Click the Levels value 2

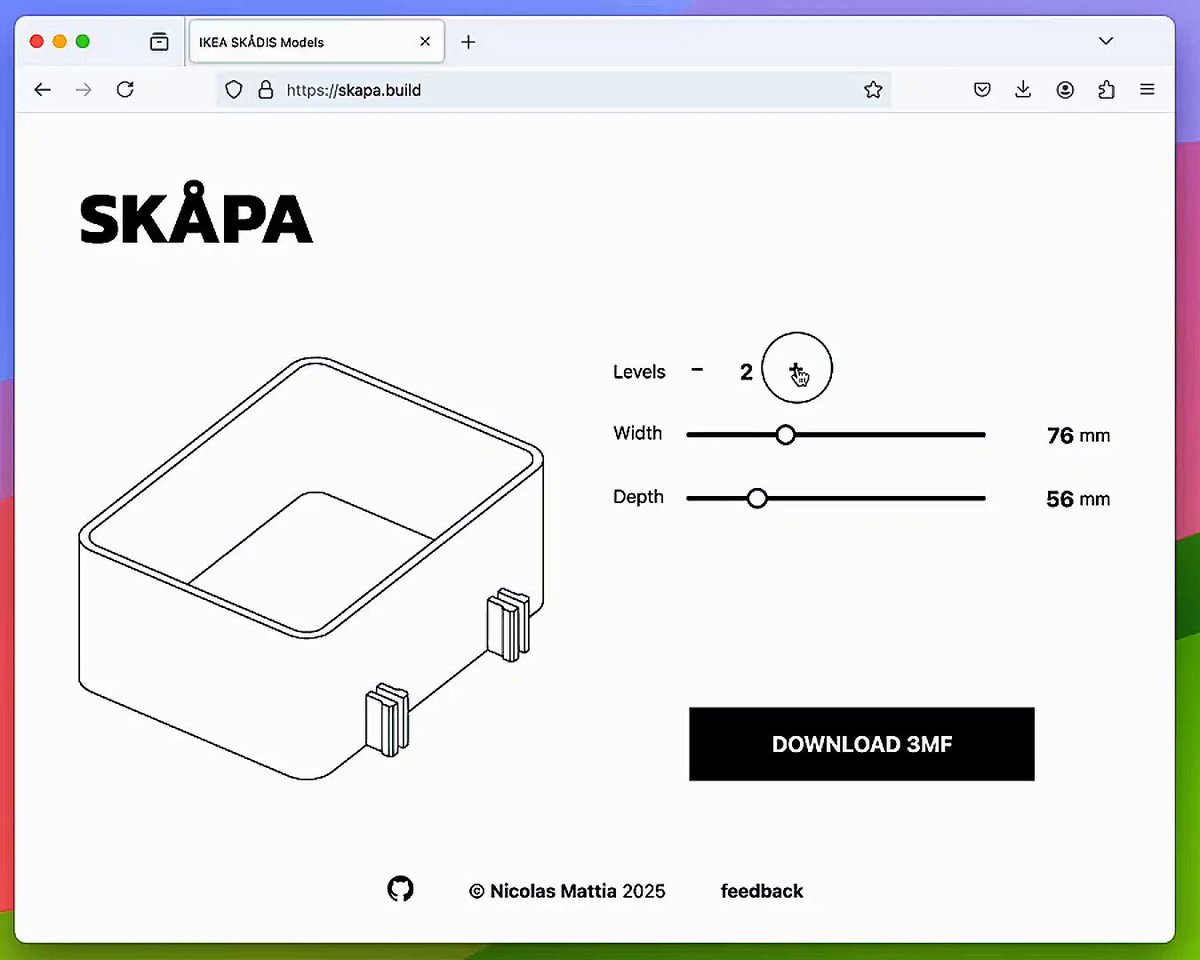[746, 372]
